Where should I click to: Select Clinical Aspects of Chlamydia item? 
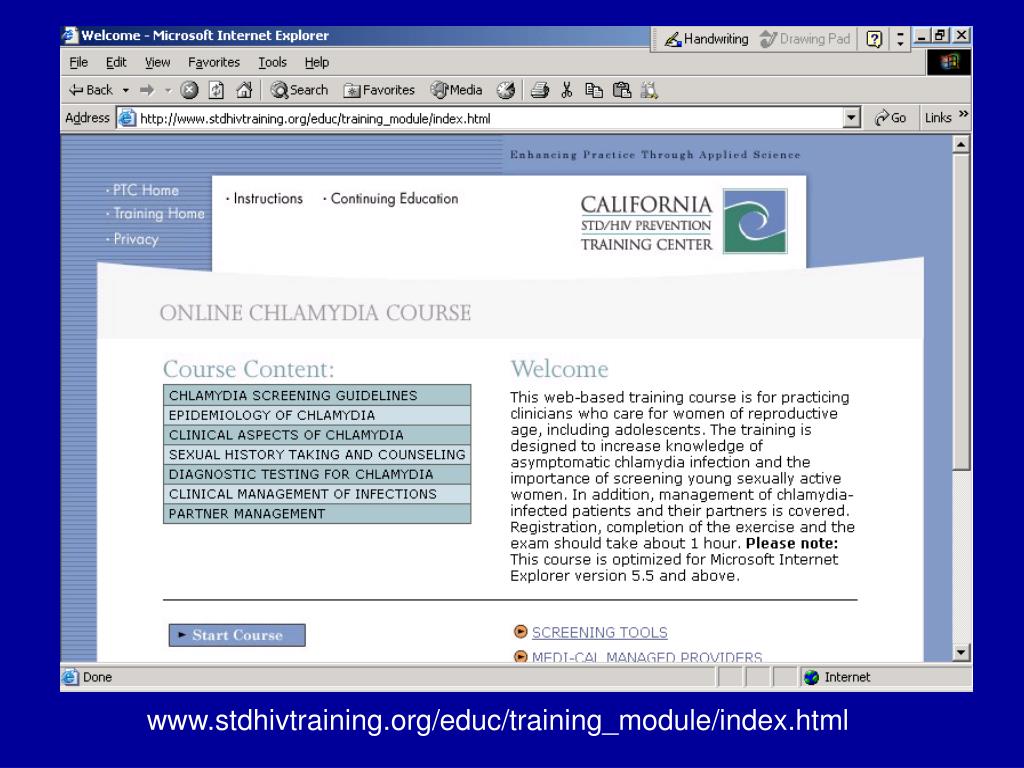tap(317, 435)
